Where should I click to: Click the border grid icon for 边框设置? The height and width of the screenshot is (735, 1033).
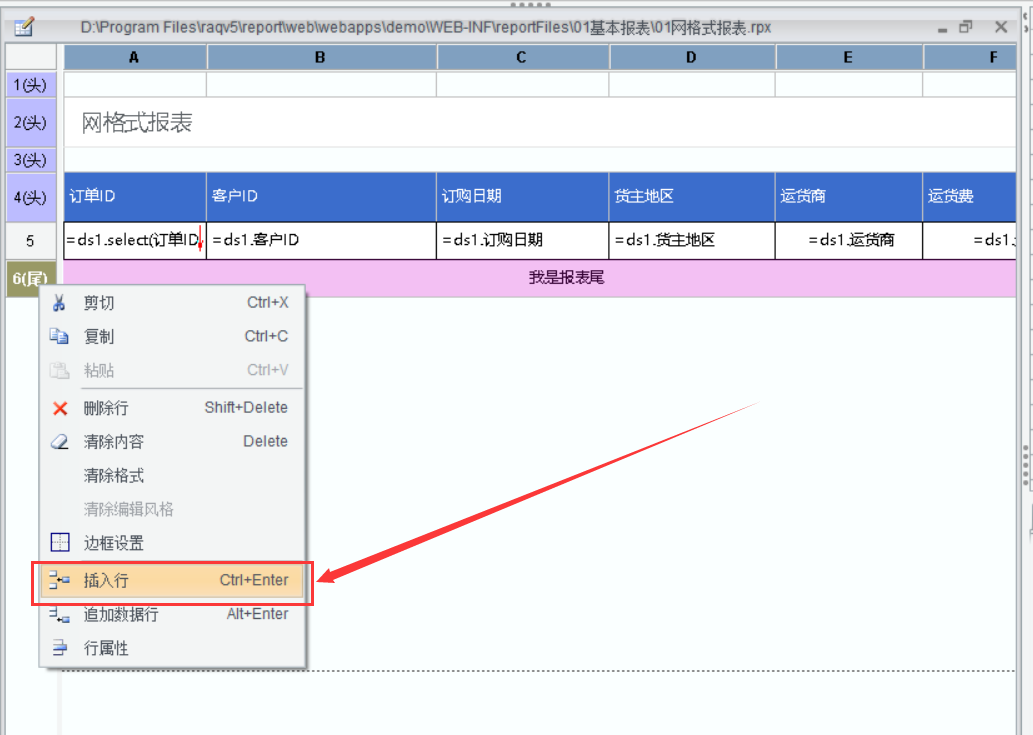(60, 543)
